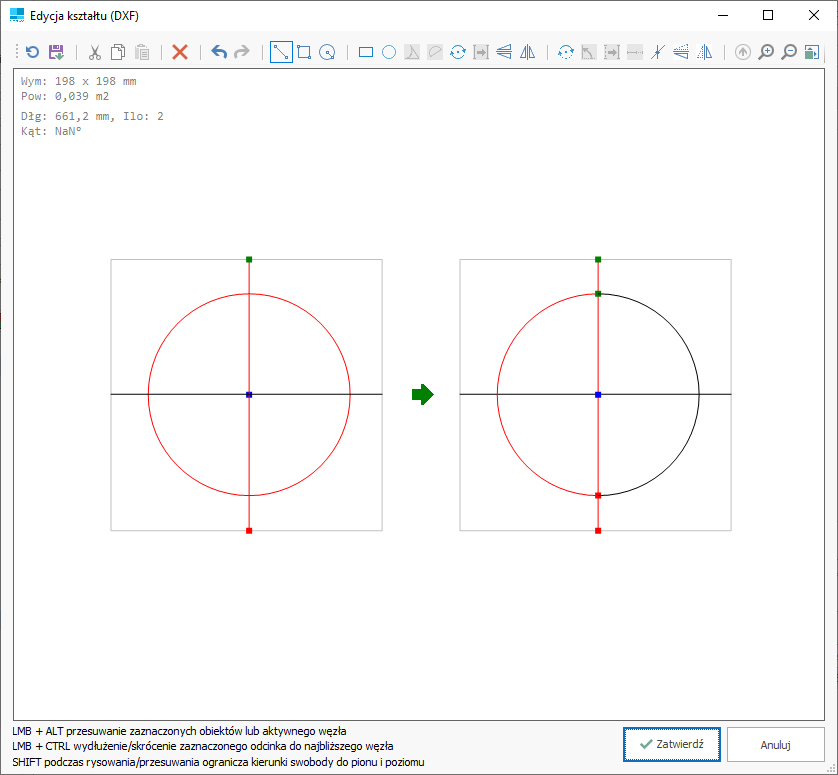Viewport: 838px width, 775px height.
Task: Click the 'Pow: 0,039 m2' text
Action: [65, 96]
